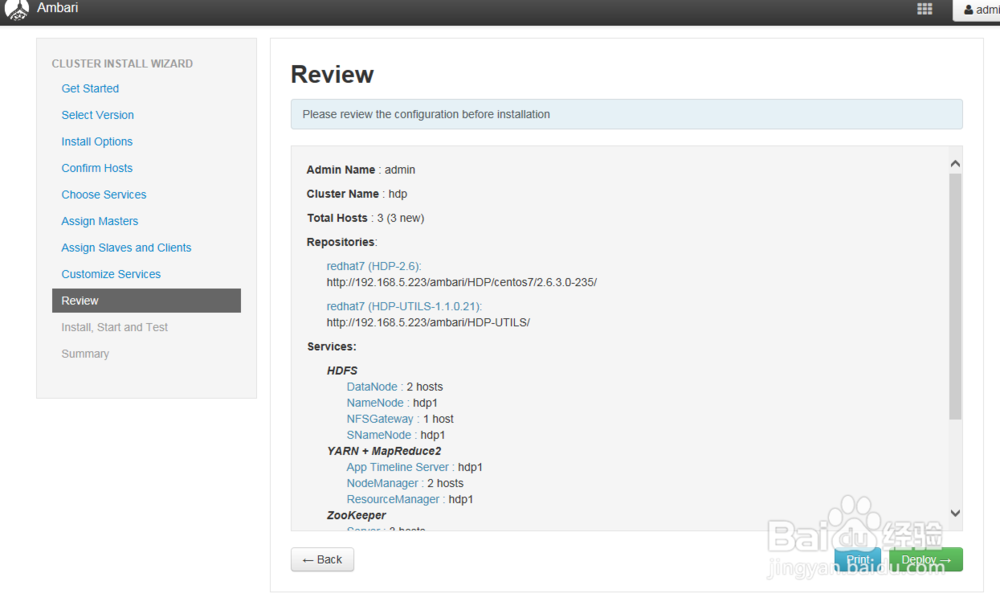This screenshot has width=1000, height=602.
Task: Navigate to Assign Masters step
Action: pyautogui.click(x=99, y=220)
